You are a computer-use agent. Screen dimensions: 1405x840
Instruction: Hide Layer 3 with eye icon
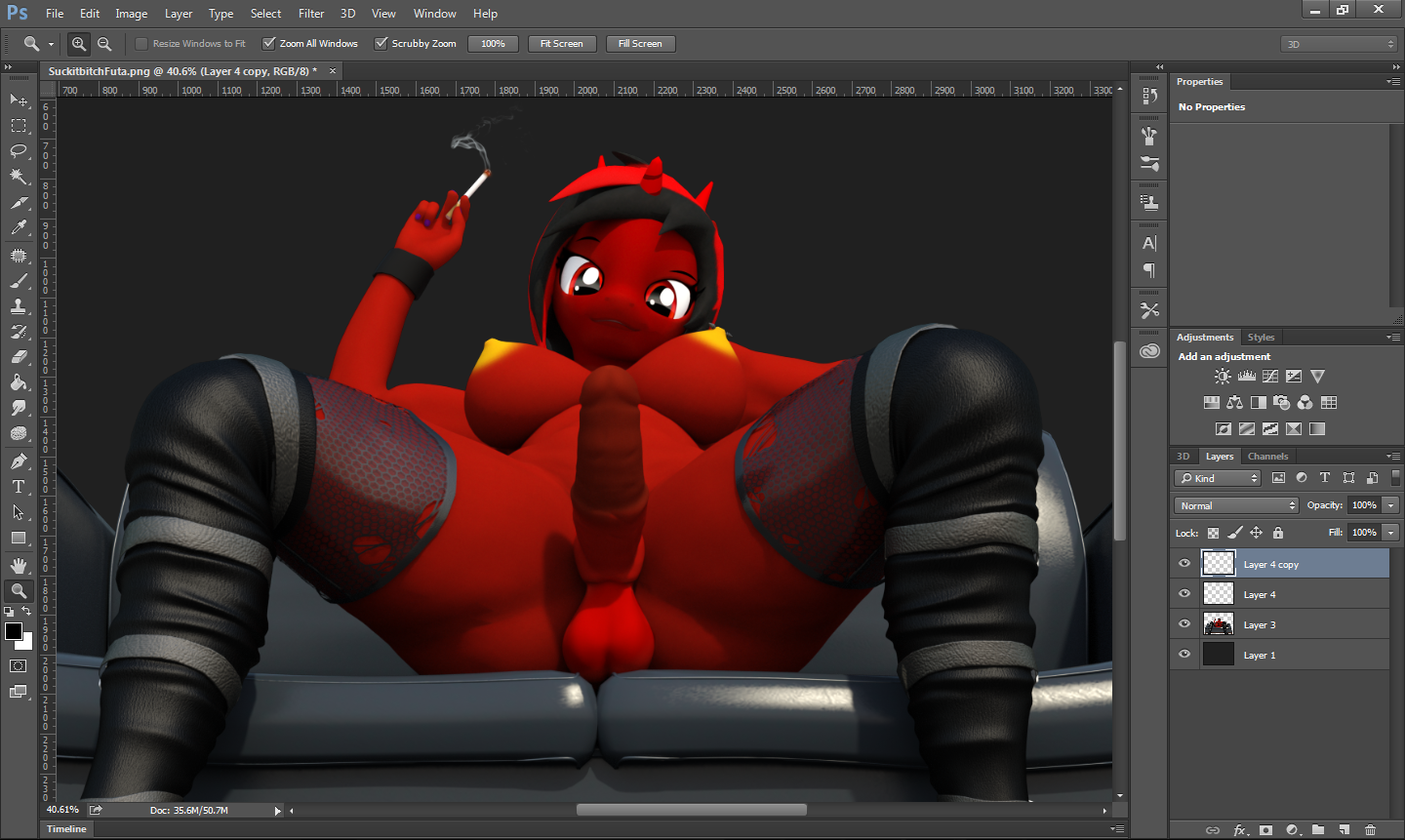coord(1184,624)
